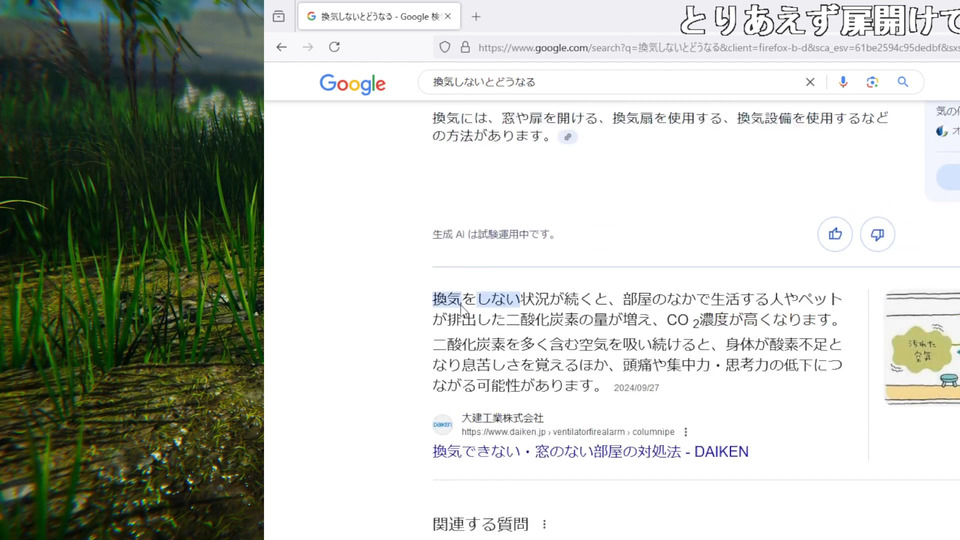
Task: Click the 2024/09/27 date text
Action: click(636, 388)
